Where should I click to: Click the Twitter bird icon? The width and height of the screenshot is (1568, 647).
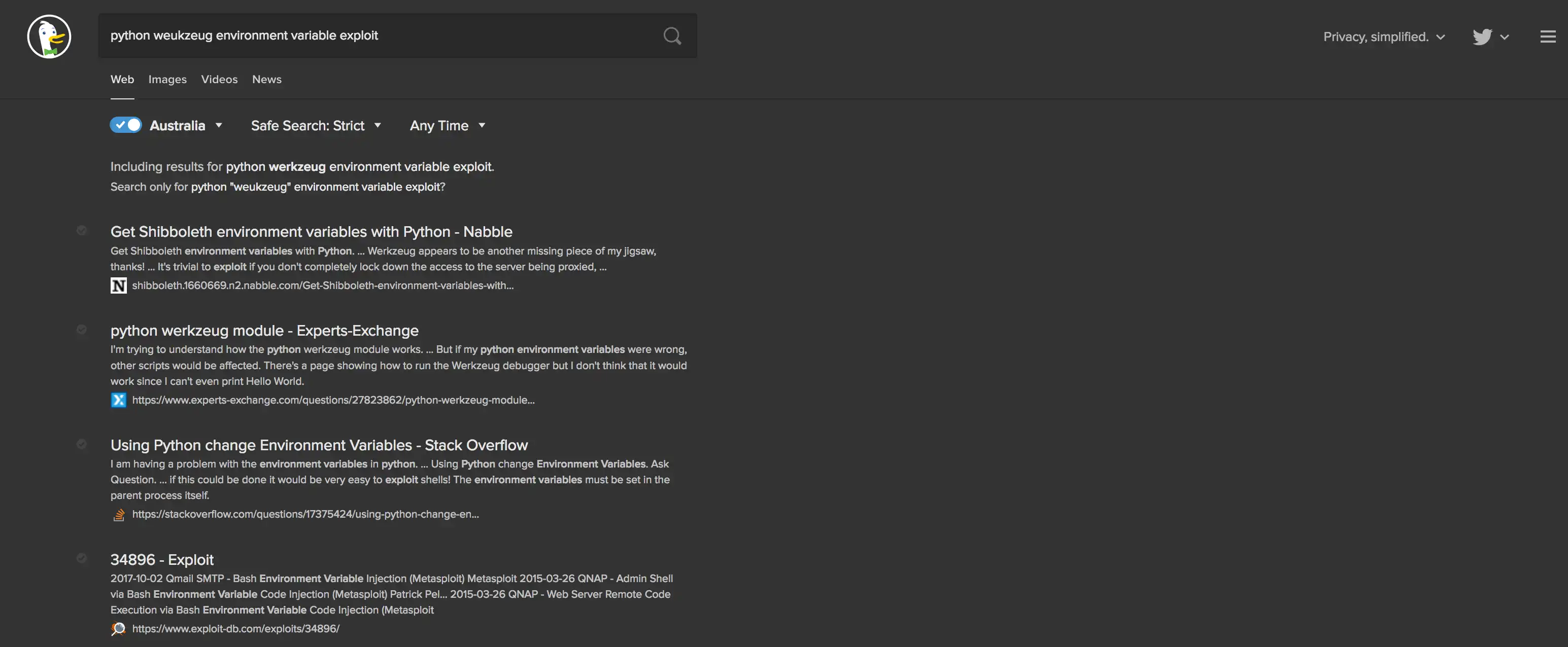[x=1482, y=37]
